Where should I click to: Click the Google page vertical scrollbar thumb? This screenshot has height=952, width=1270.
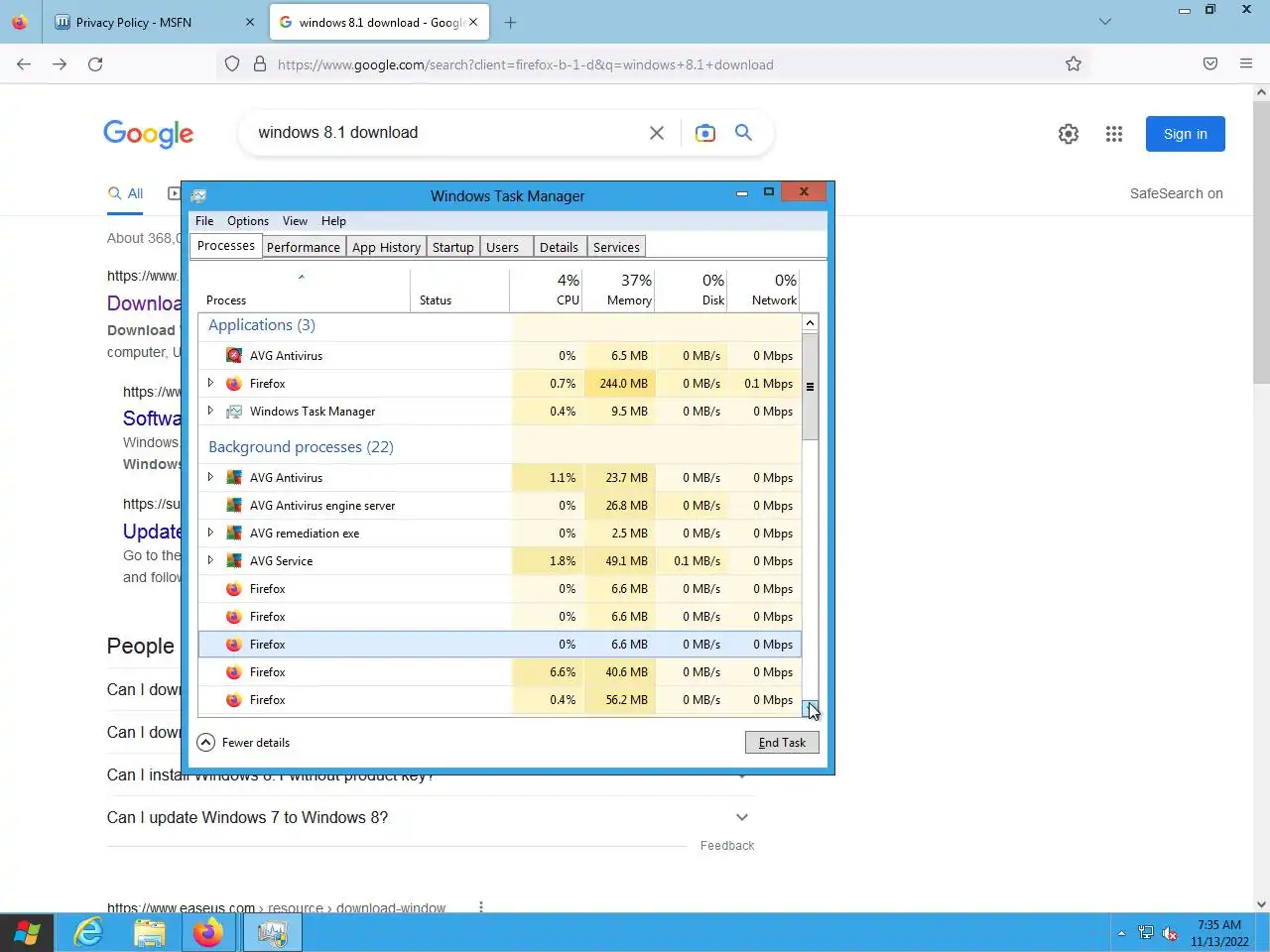point(1261,241)
